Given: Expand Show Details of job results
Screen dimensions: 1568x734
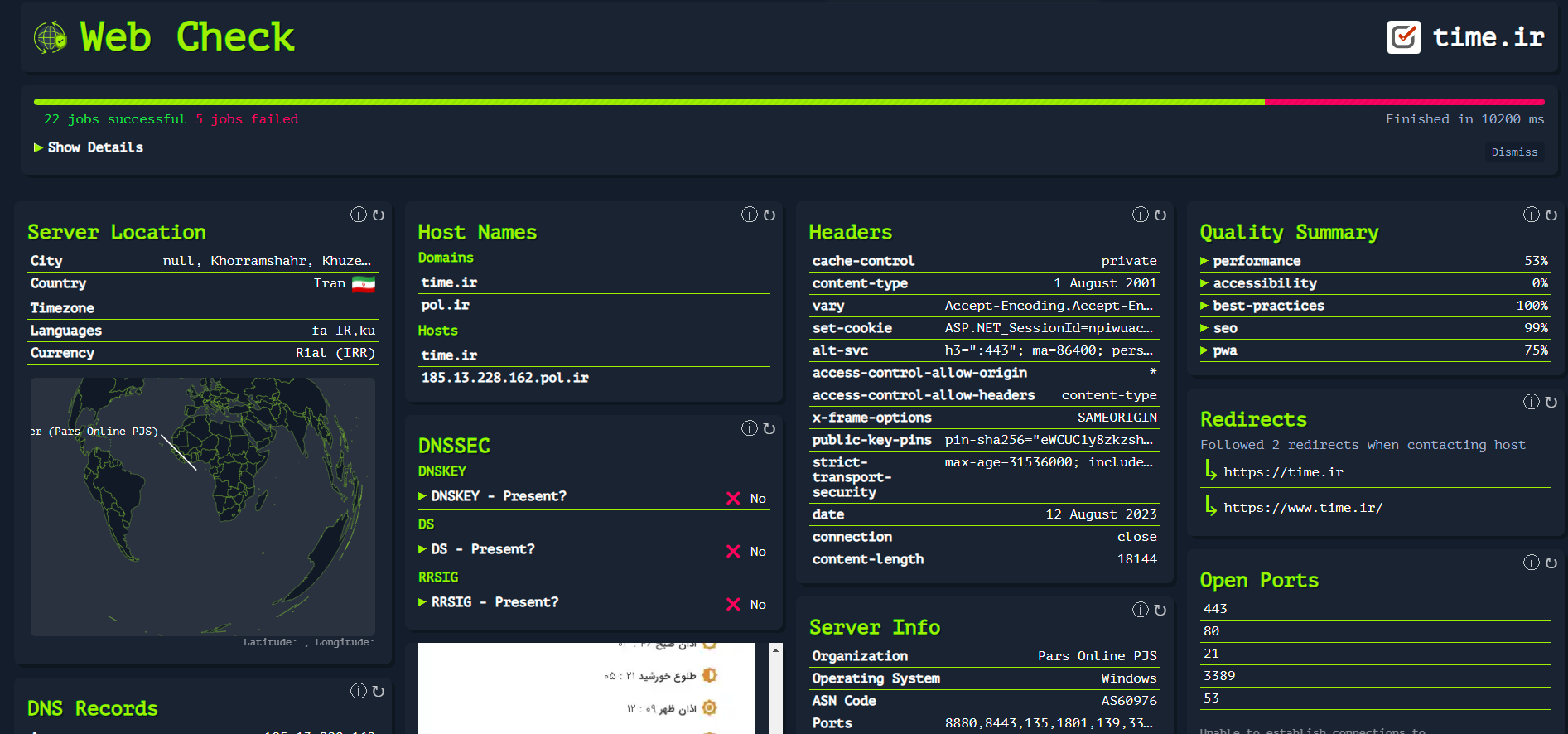Looking at the screenshot, I should click(x=89, y=147).
